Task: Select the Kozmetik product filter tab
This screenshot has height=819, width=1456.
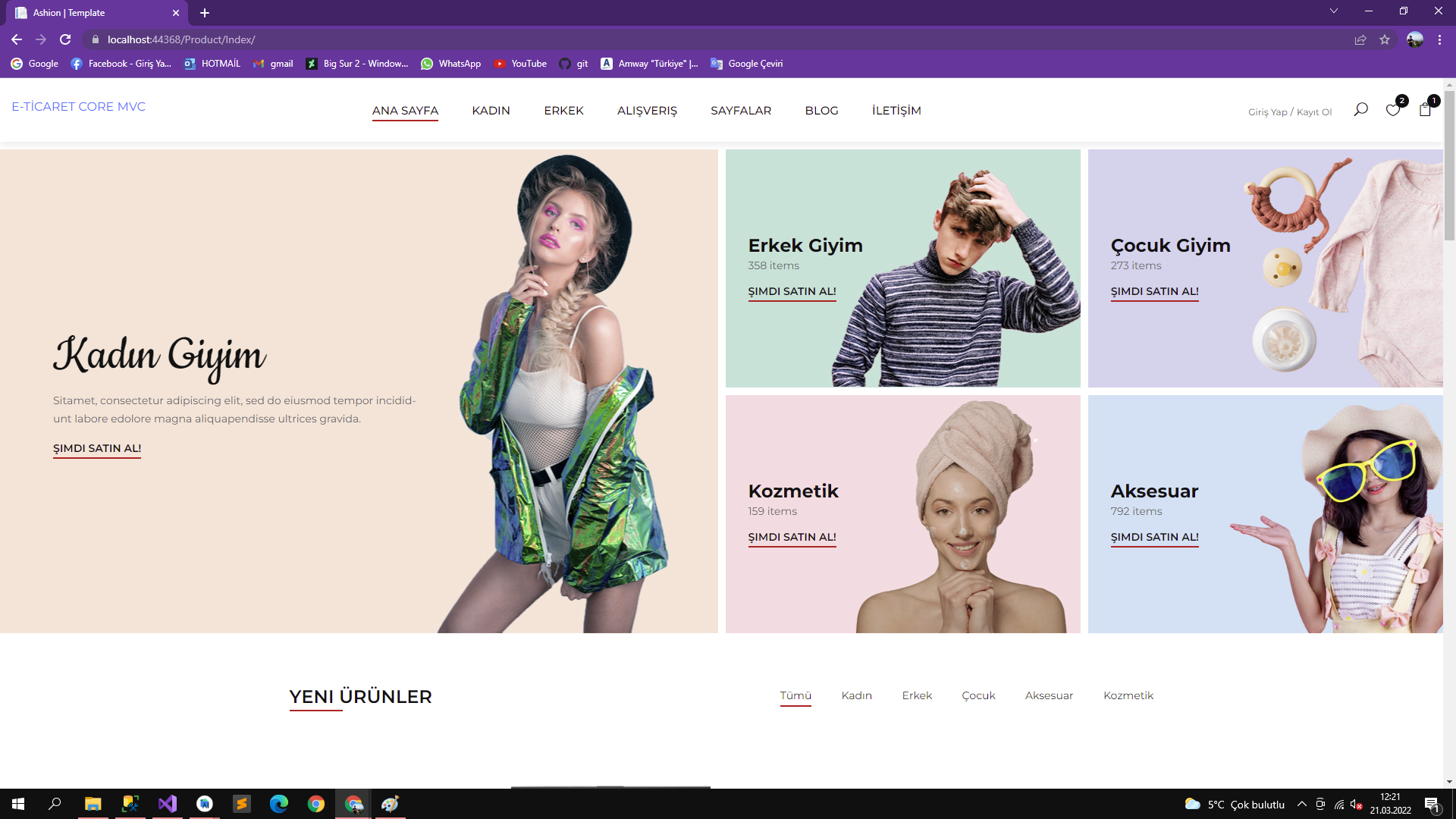Action: click(1128, 695)
